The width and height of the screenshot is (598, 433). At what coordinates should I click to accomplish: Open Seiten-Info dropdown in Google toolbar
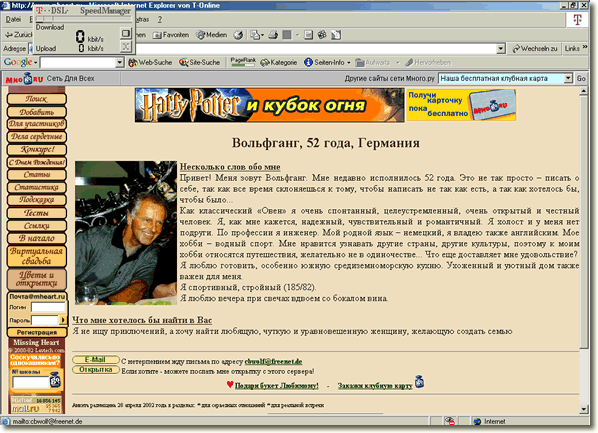[327, 62]
